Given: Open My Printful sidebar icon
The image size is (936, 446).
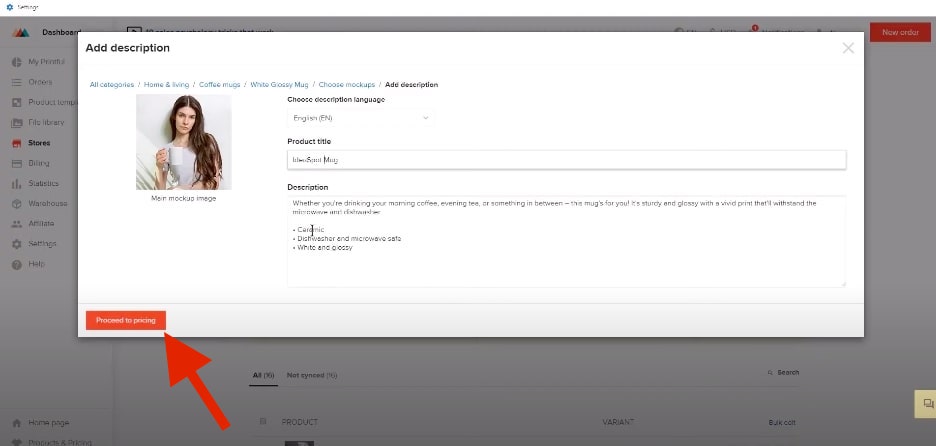Looking at the screenshot, I should tap(17, 62).
